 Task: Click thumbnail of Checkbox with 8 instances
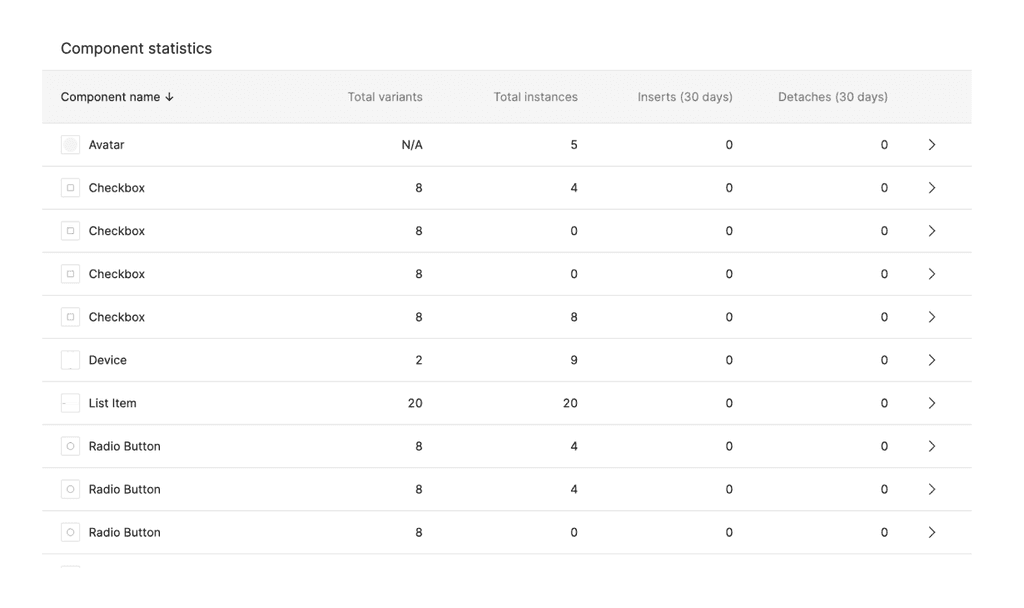(x=70, y=317)
